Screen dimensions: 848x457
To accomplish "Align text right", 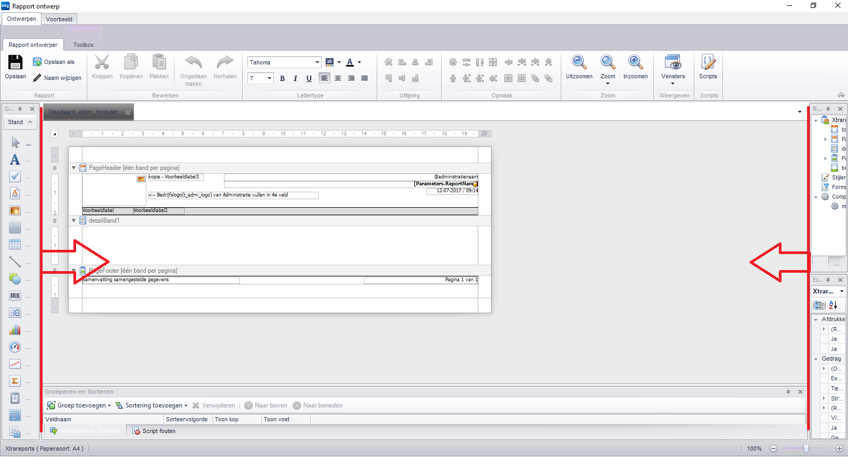I will [x=351, y=78].
